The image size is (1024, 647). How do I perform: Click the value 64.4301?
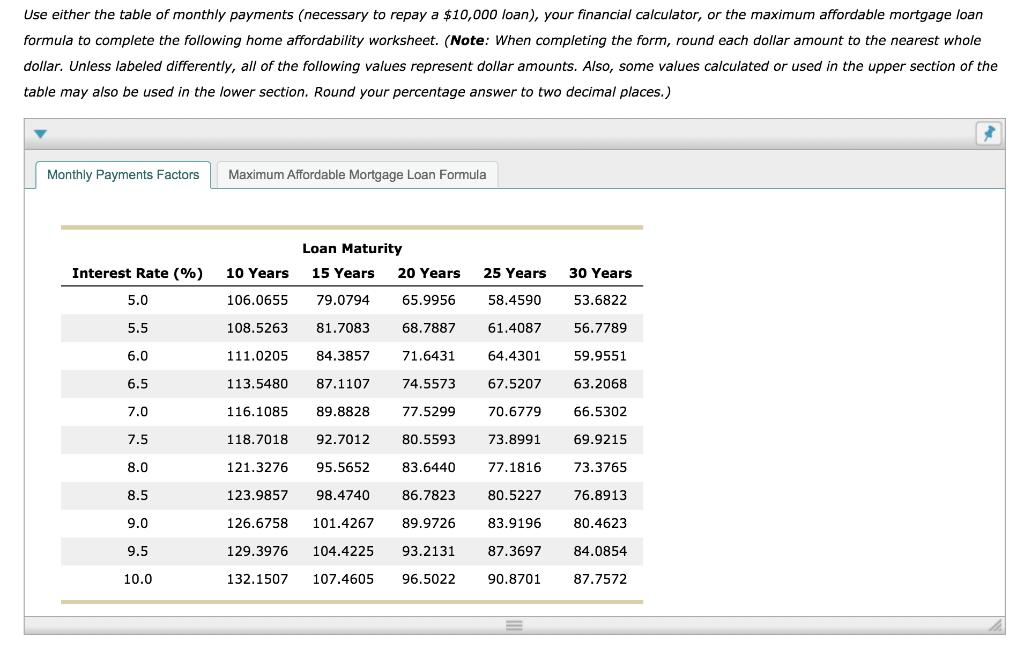(x=515, y=356)
